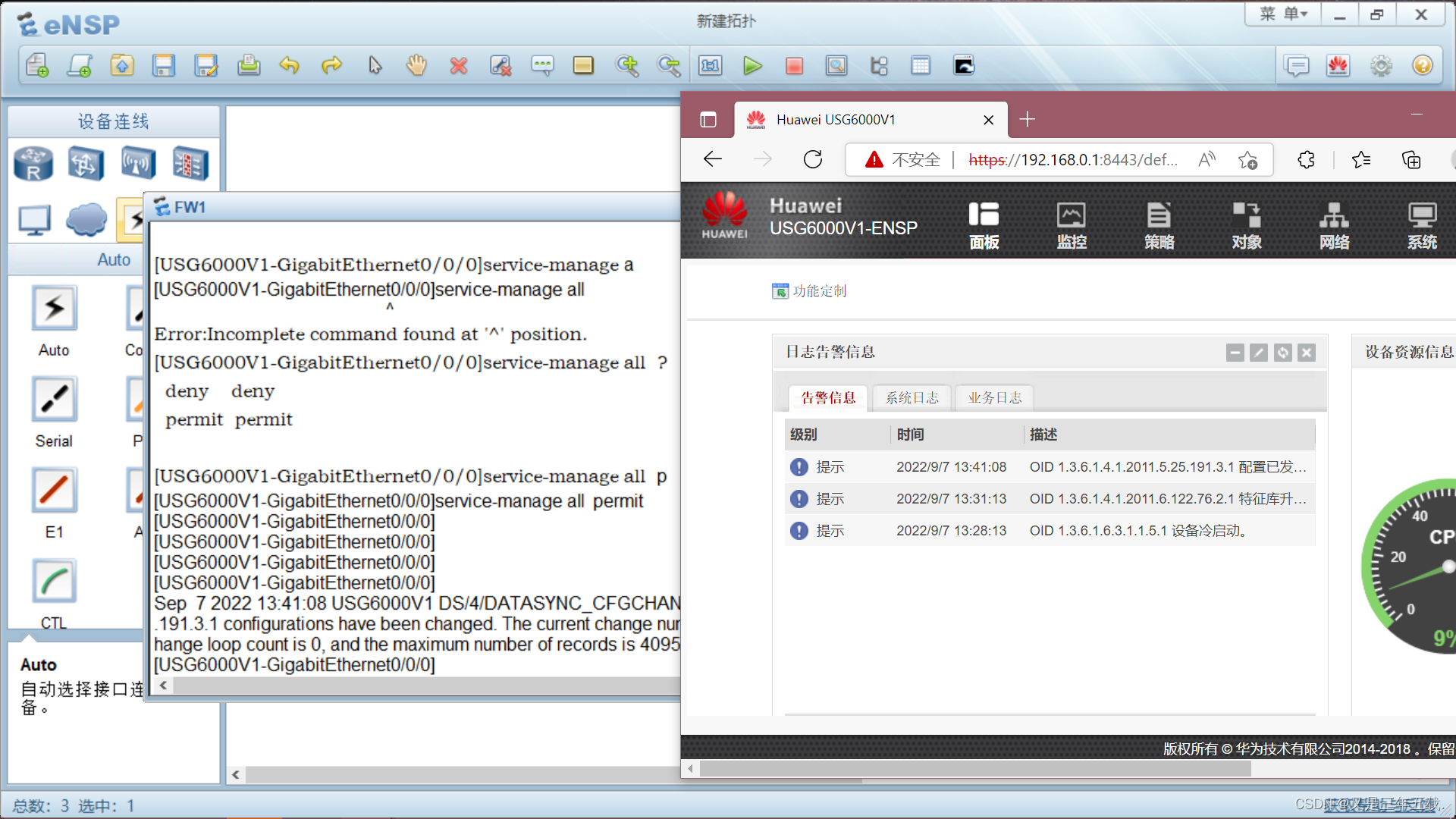Viewport: 1456px width, 819px height.
Task: Collapse the 日志告警信息 panel
Action: click(1235, 353)
